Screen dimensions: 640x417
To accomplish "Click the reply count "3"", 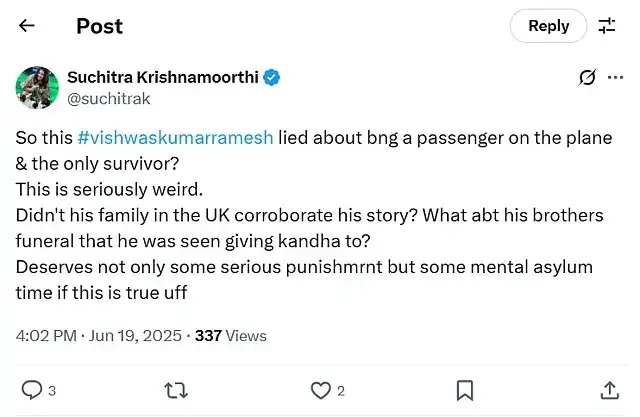I will (53, 391).
